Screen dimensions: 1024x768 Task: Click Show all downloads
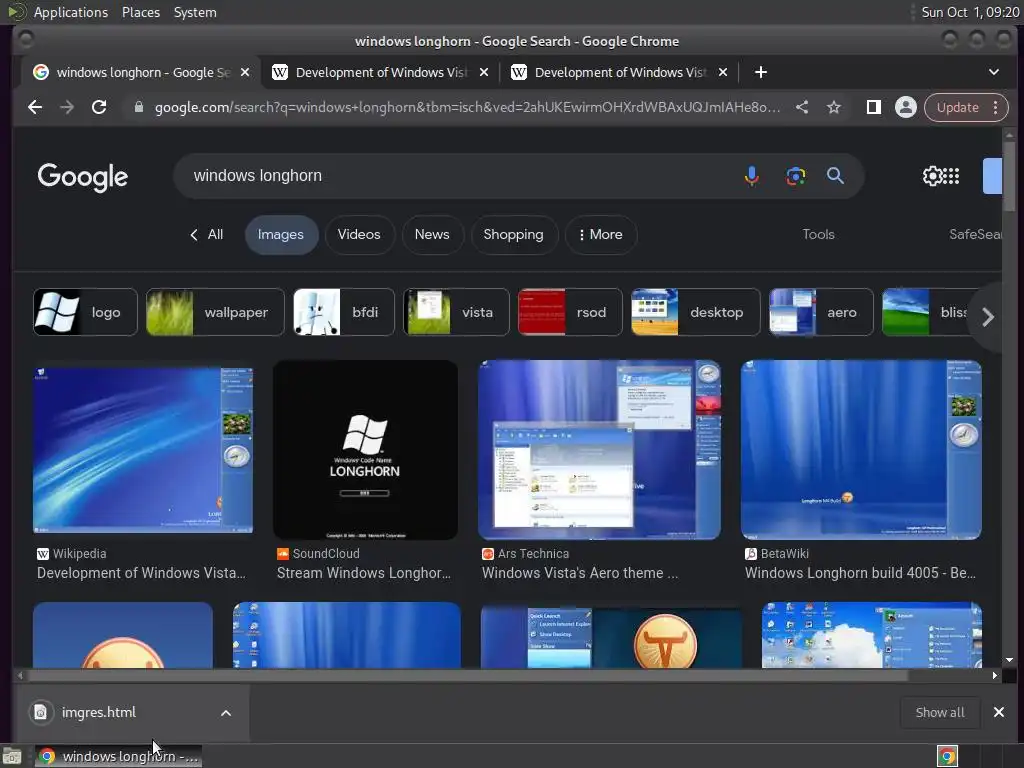pyautogui.click(x=940, y=712)
